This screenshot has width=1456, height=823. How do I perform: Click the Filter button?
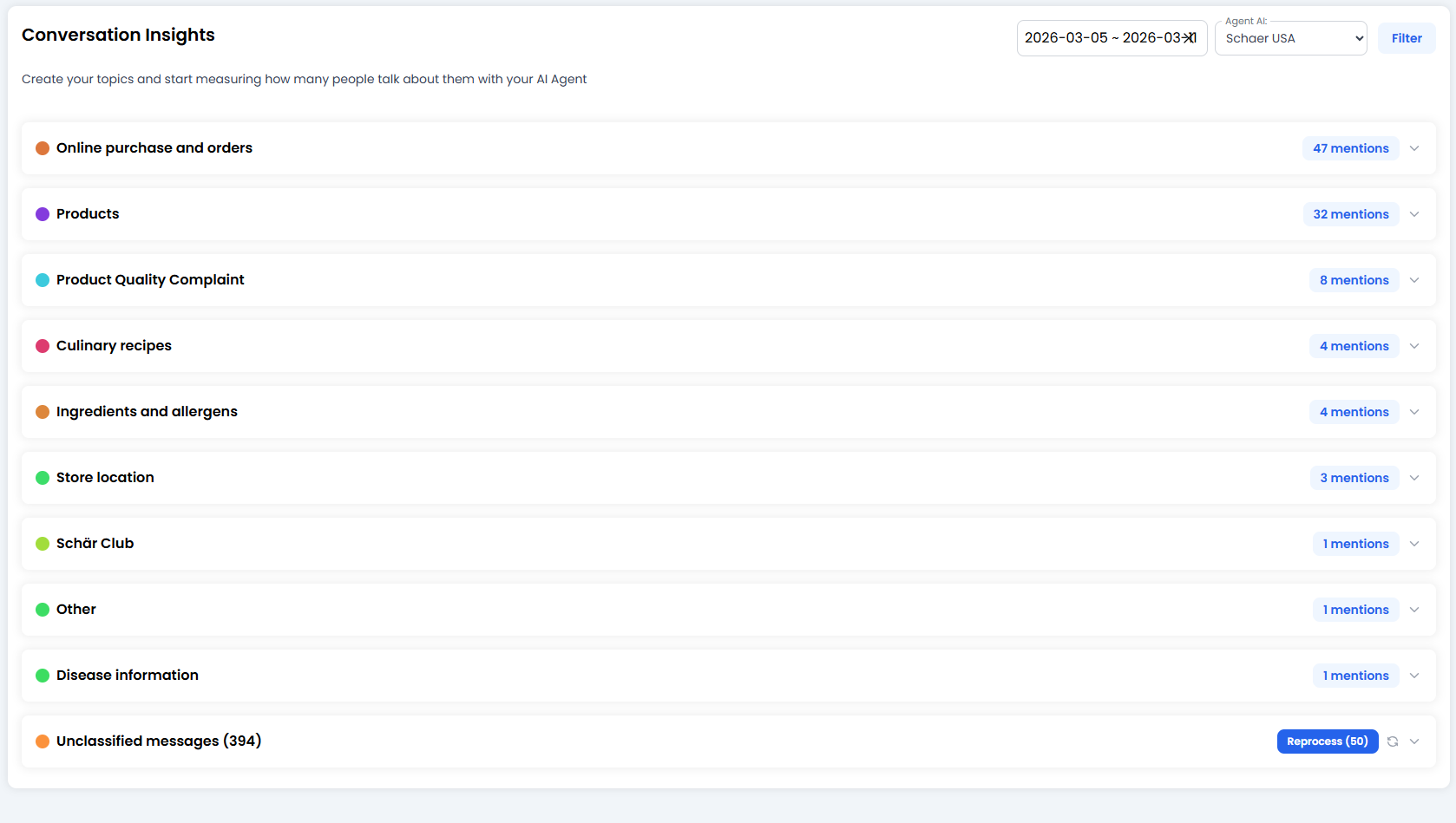click(1407, 37)
